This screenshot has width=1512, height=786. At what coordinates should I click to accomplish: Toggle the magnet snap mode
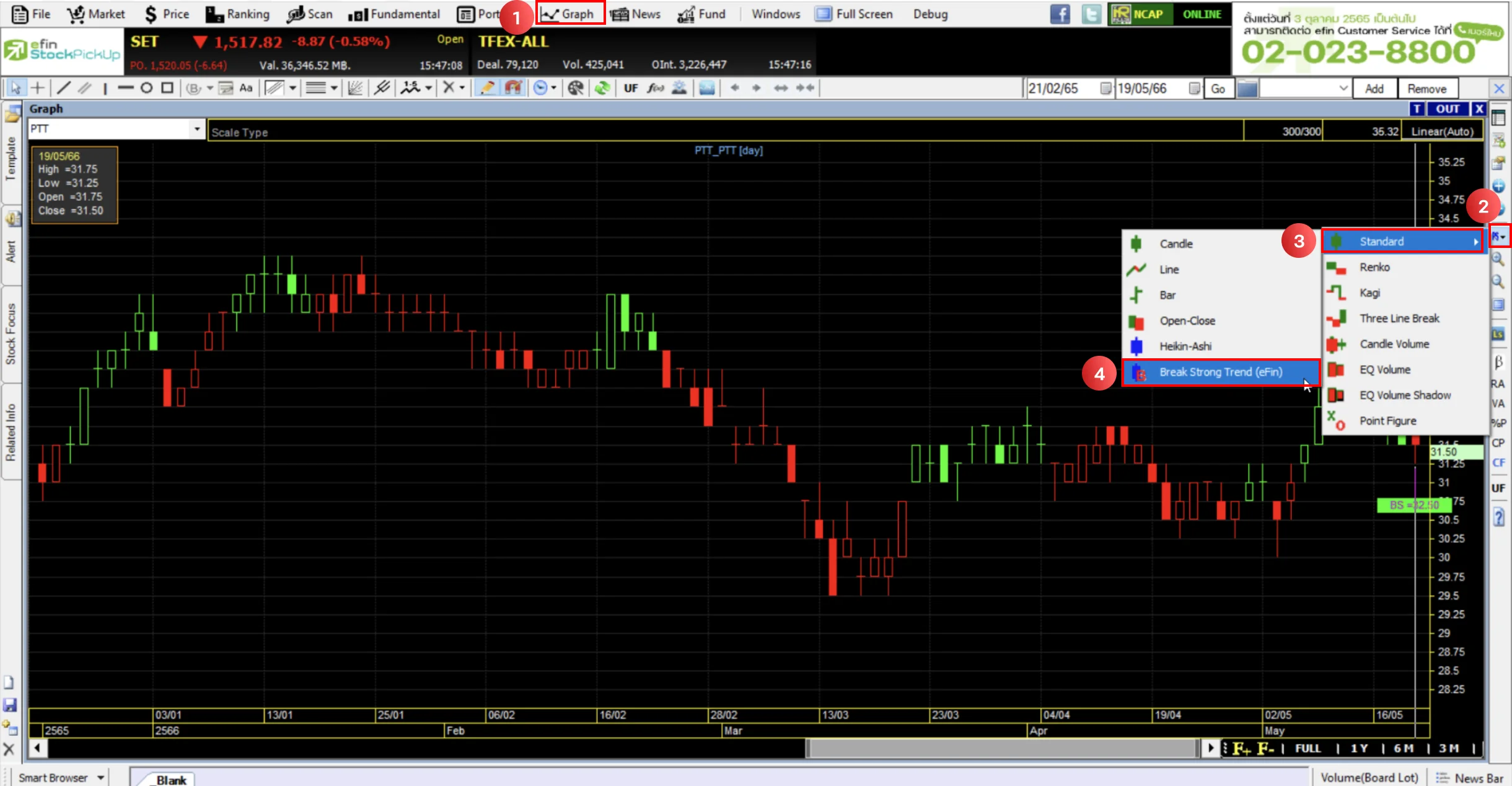coord(513,88)
